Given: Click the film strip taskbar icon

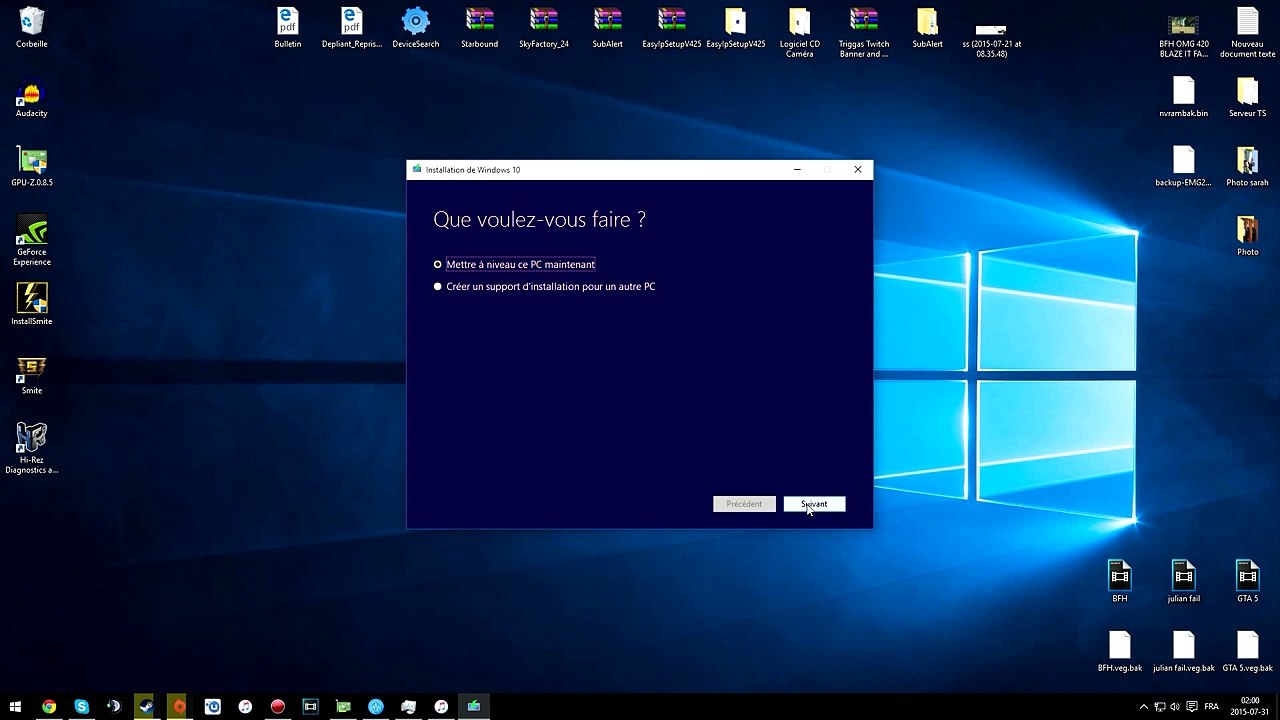Looking at the screenshot, I should tap(310, 706).
